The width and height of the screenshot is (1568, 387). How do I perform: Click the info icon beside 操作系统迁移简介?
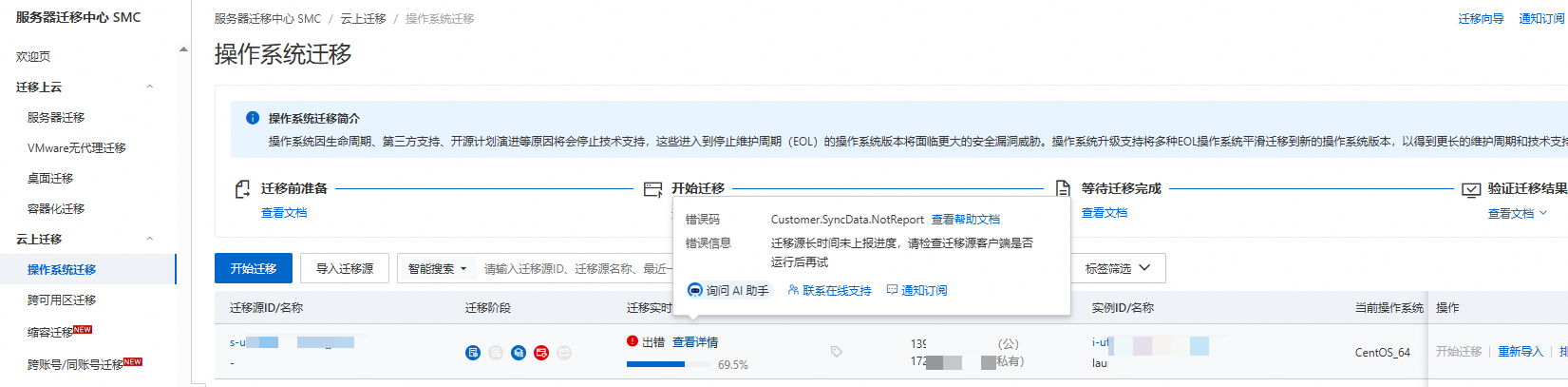point(253,118)
